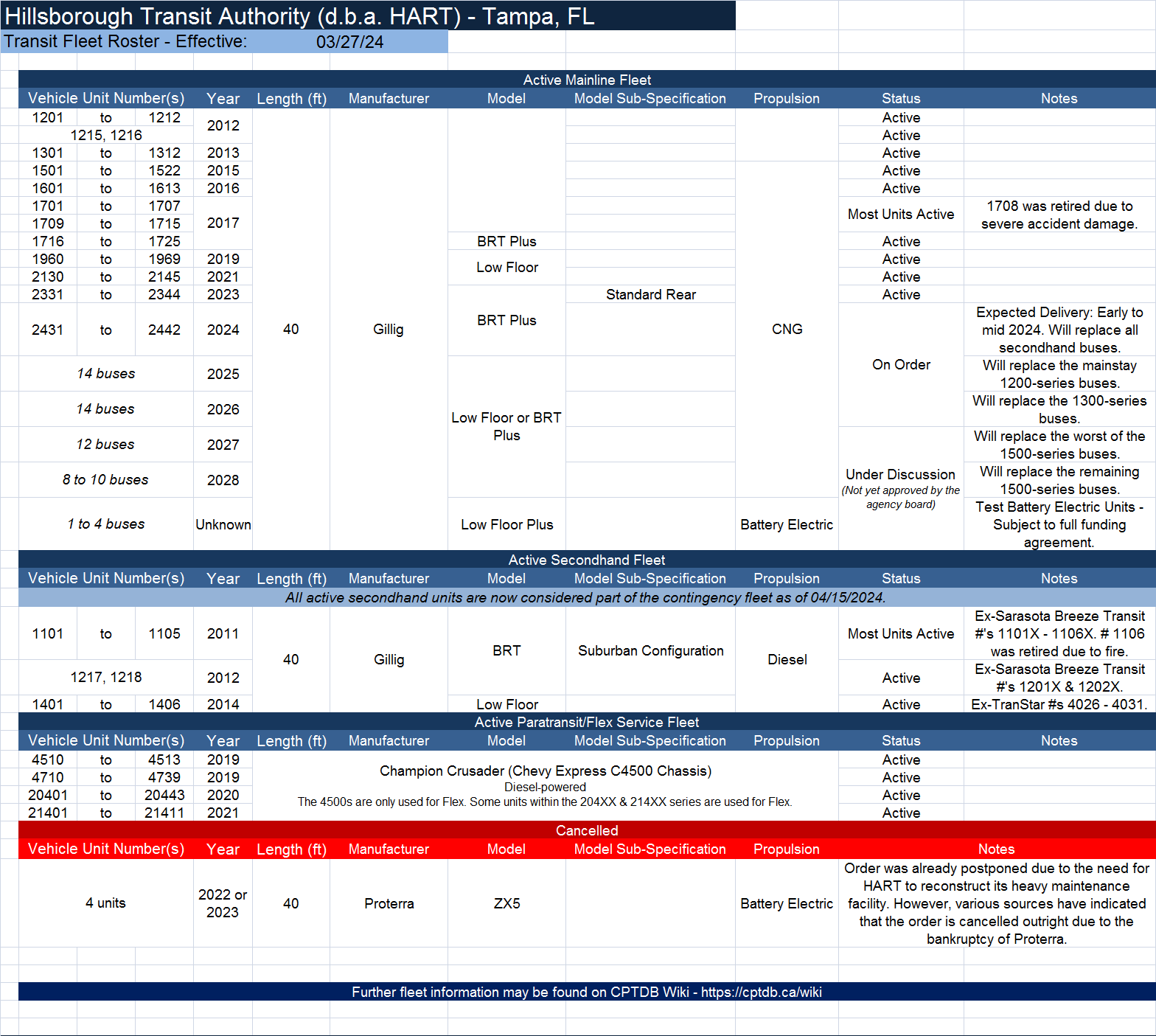The width and height of the screenshot is (1156, 1036).
Task: Select the effective date cell 03/27/24
Action: (349, 42)
